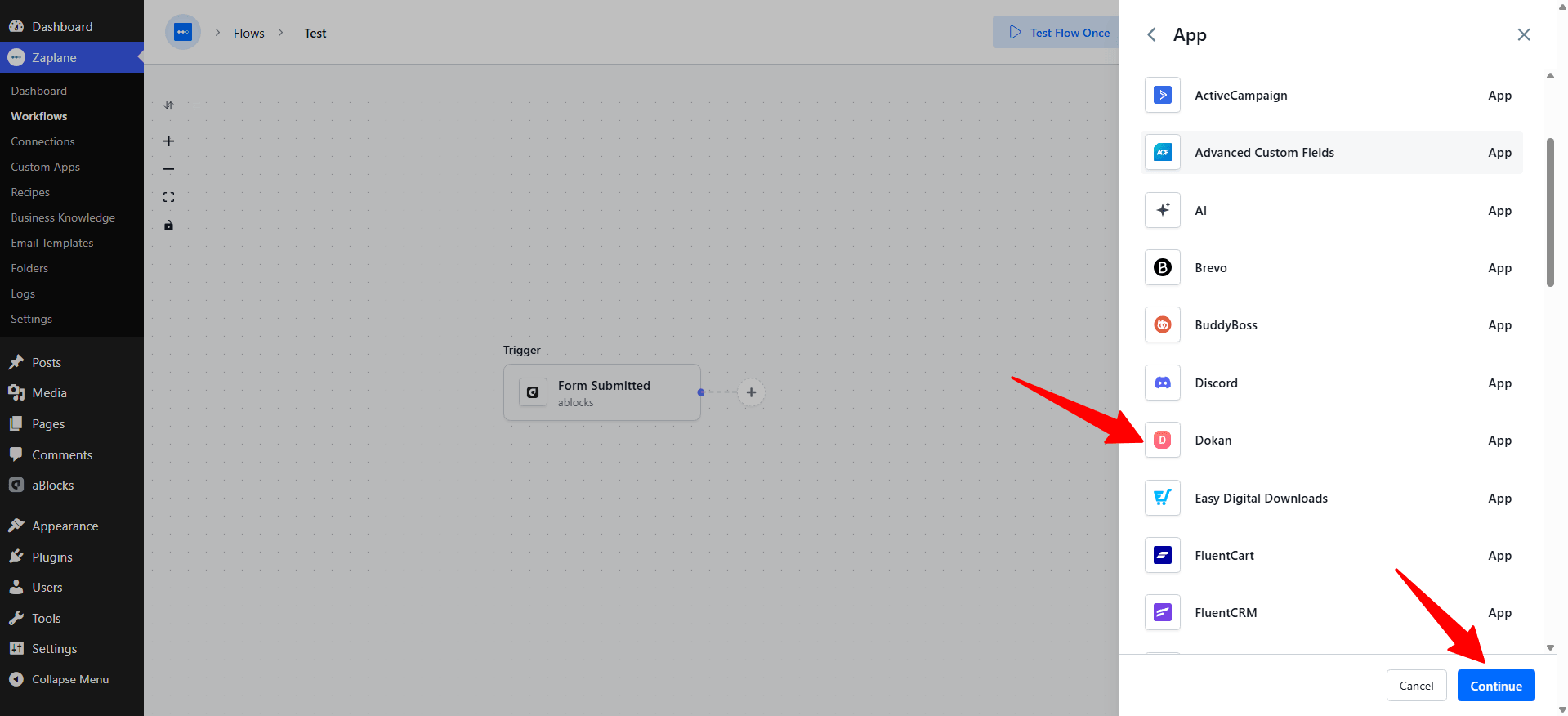Open Zaplane Dashboard submenu
This screenshot has width=1568, height=716.
coord(38,91)
